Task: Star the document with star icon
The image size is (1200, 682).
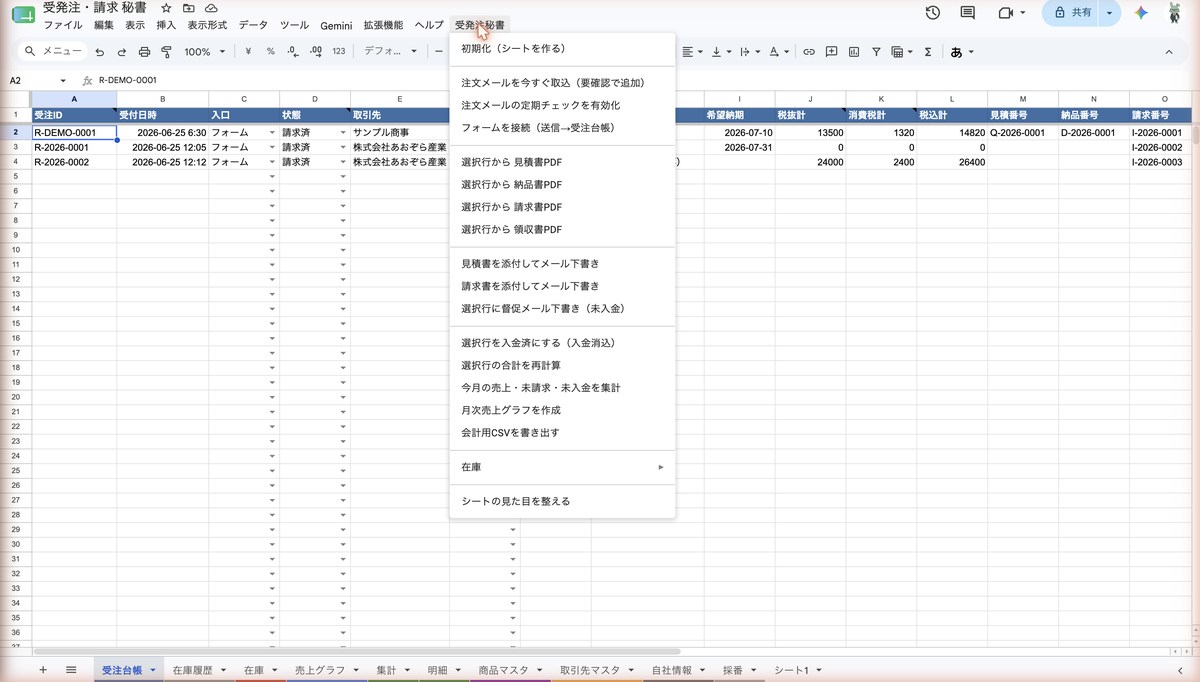Action: pyautogui.click(x=166, y=8)
